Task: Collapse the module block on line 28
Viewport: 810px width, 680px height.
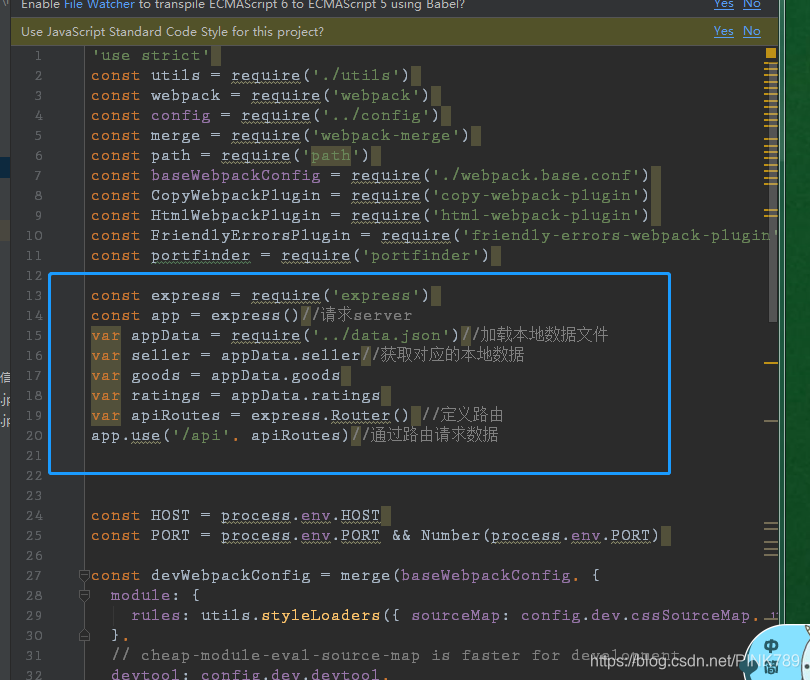Action: coord(84,594)
